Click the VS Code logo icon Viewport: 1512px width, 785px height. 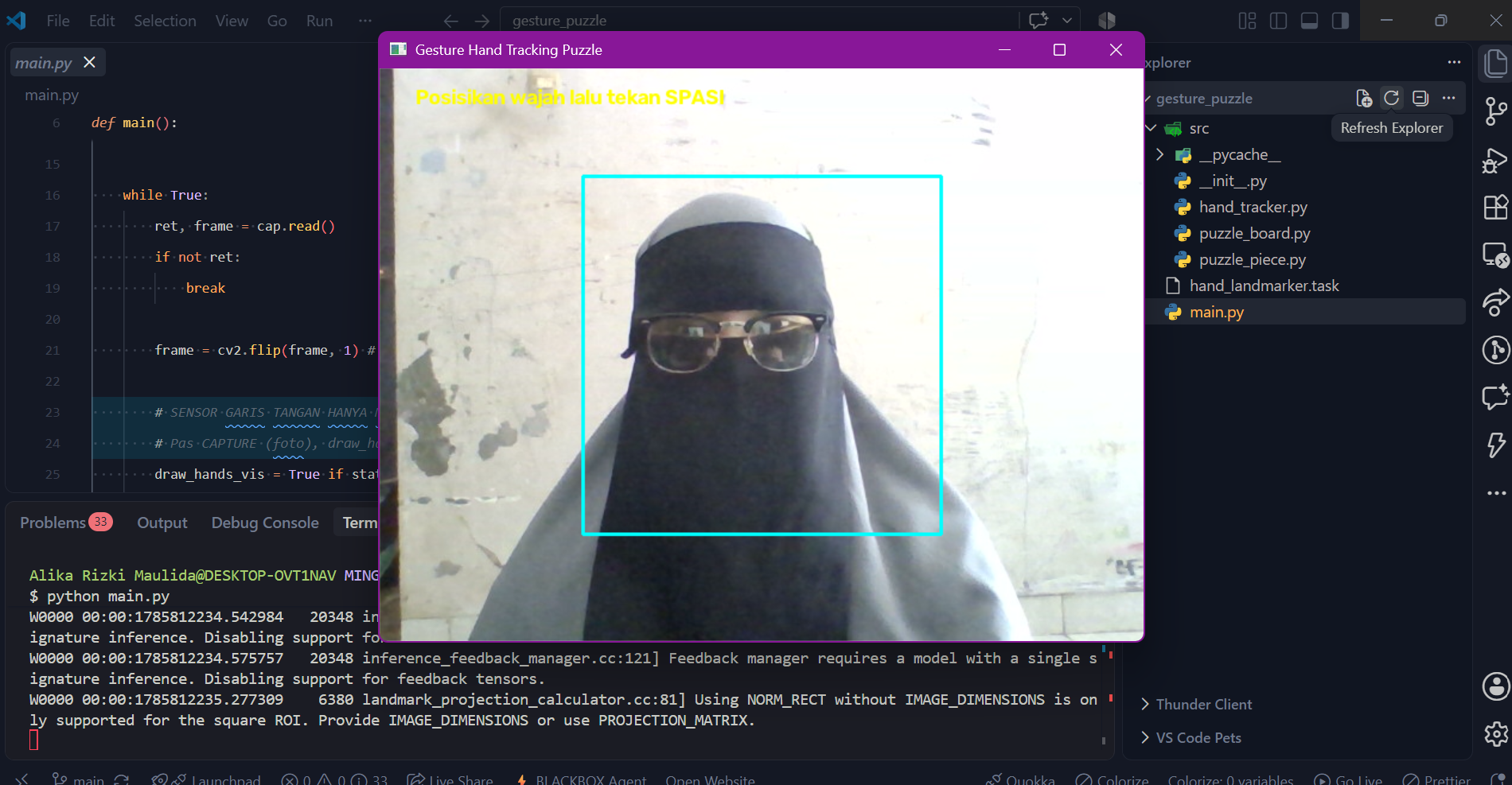click(16, 21)
